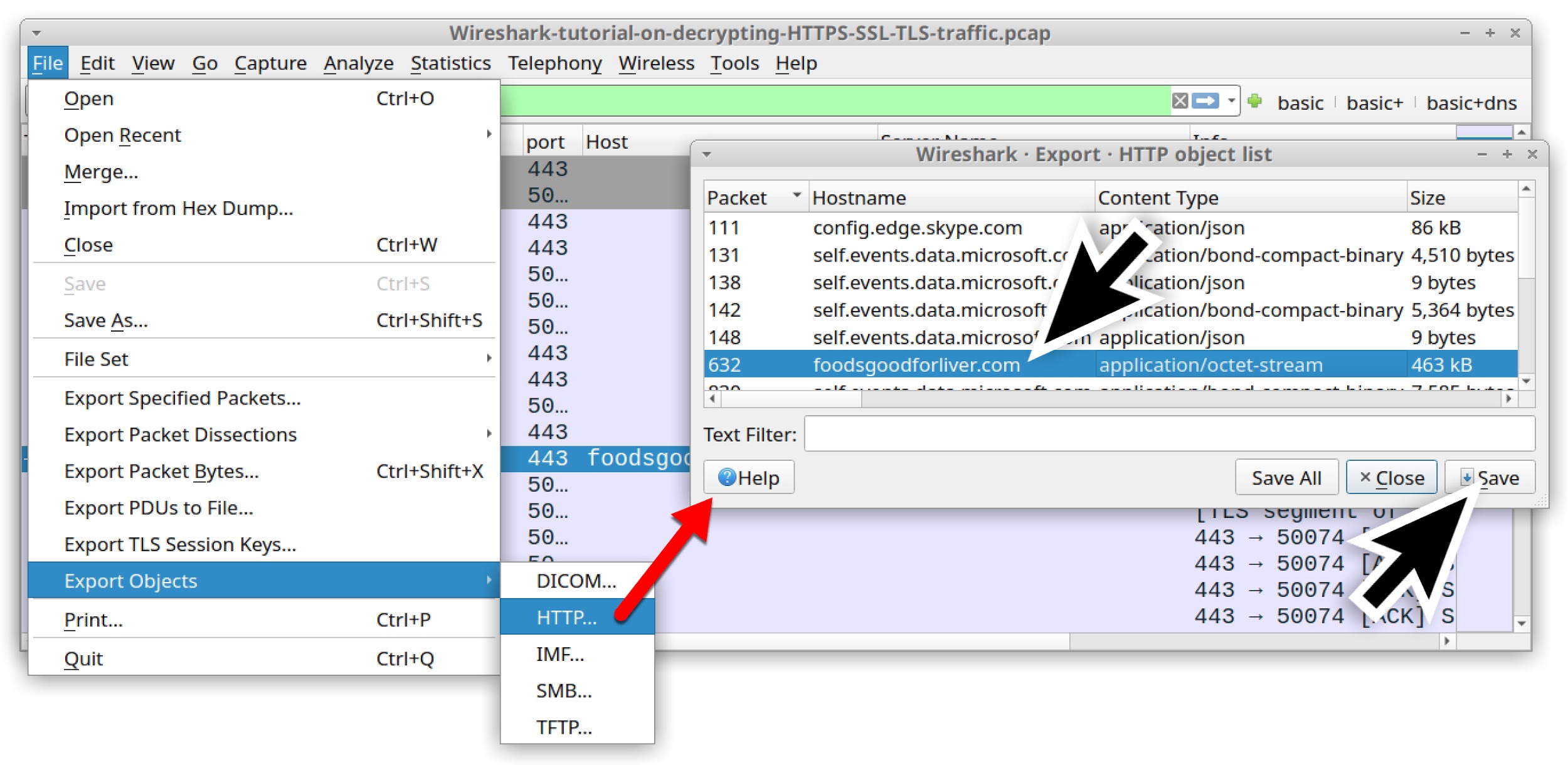
Task: Clear the display filter using the X icon
Action: [1181, 100]
